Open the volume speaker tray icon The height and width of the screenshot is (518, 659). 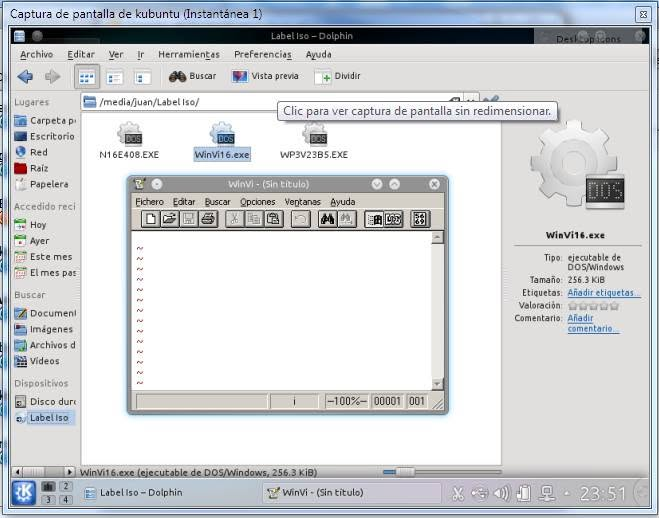point(502,493)
